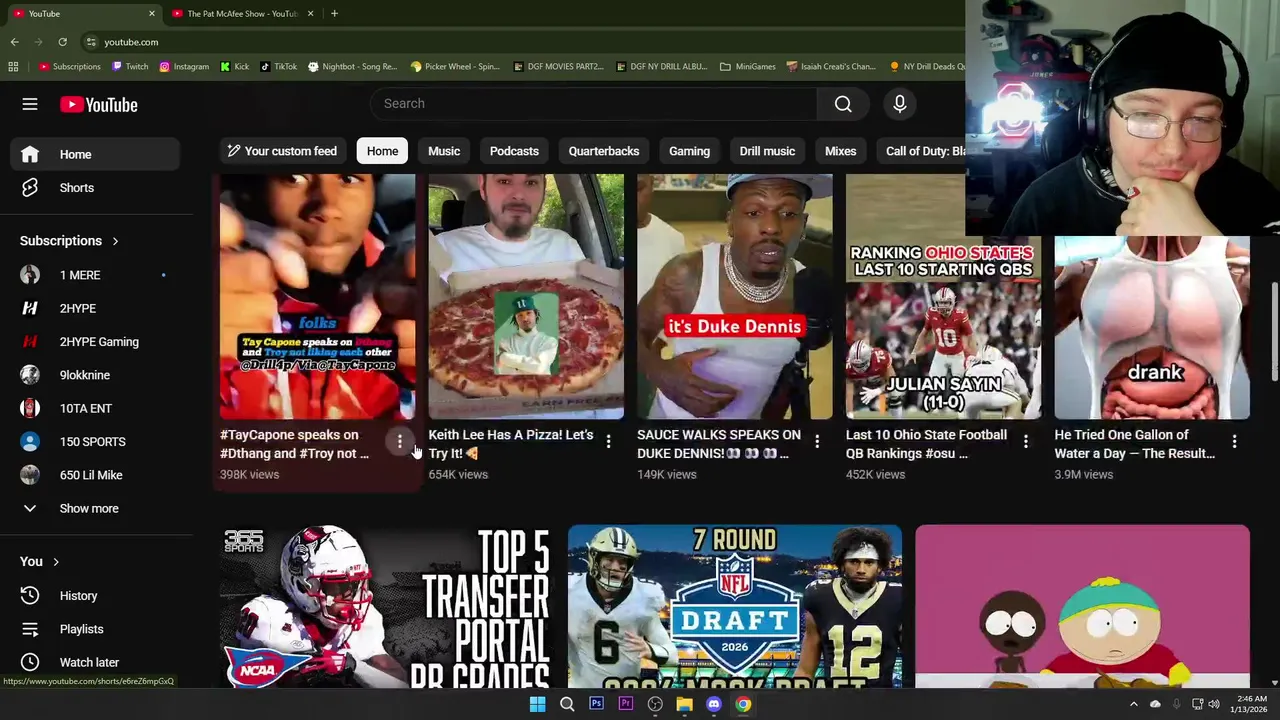Reload the page with browser refresh
Image resolution: width=1280 pixels, height=720 pixels.
pyautogui.click(x=62, y=42)
